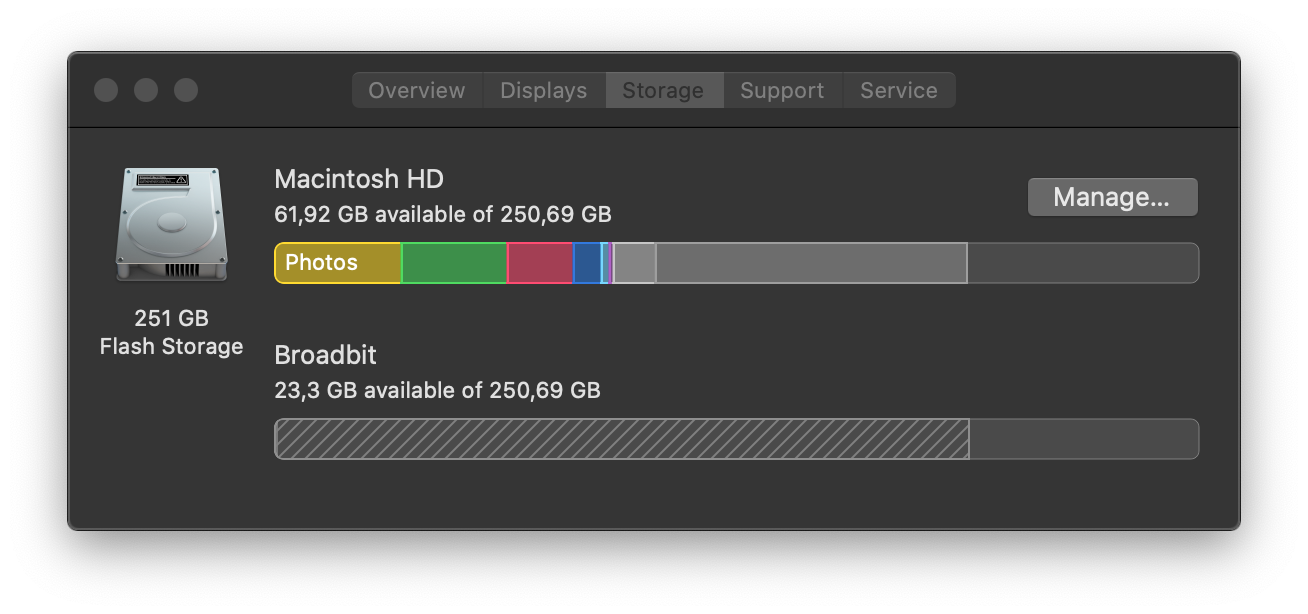Click the dark blue storage segment
The width and height of the screenshot is (1308, 614).
(x=587, y=263)
